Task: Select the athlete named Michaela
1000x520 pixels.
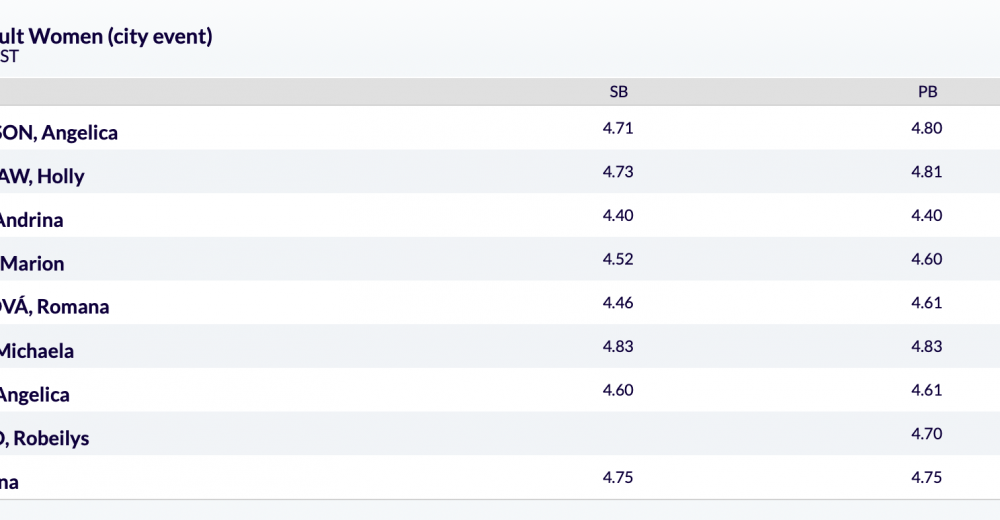Action: [36, 351]
